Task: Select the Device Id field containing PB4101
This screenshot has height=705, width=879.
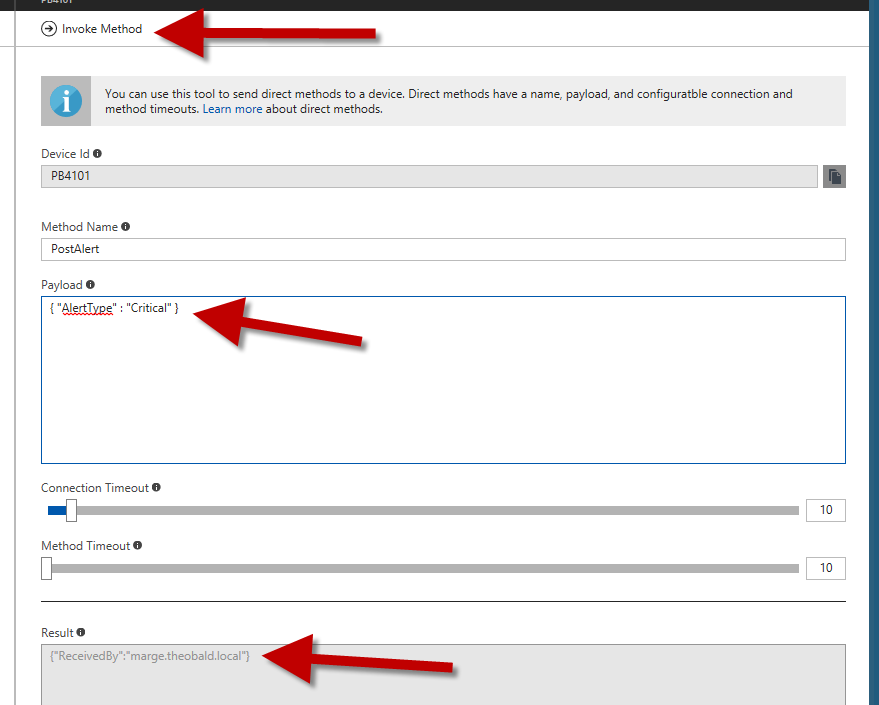Action: point(429,177)
